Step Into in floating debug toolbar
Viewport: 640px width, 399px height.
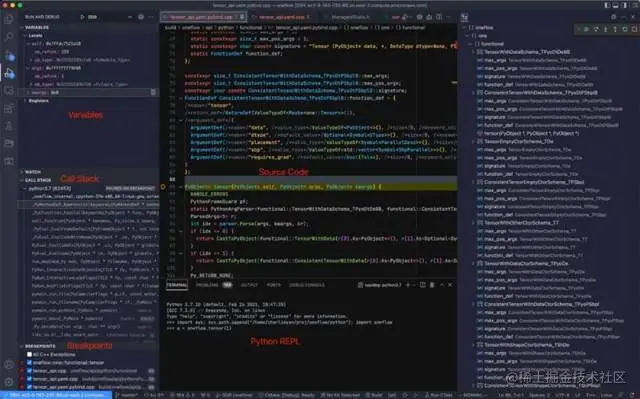point(605,29)
